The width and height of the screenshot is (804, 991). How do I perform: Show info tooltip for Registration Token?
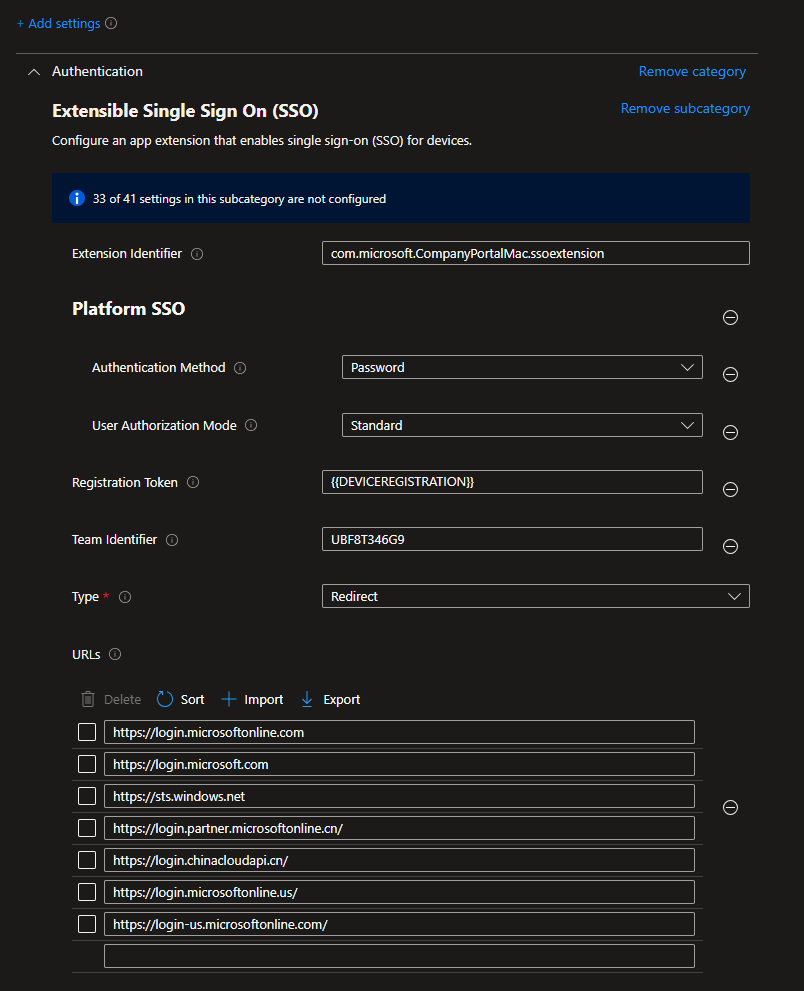coord(193,483)
